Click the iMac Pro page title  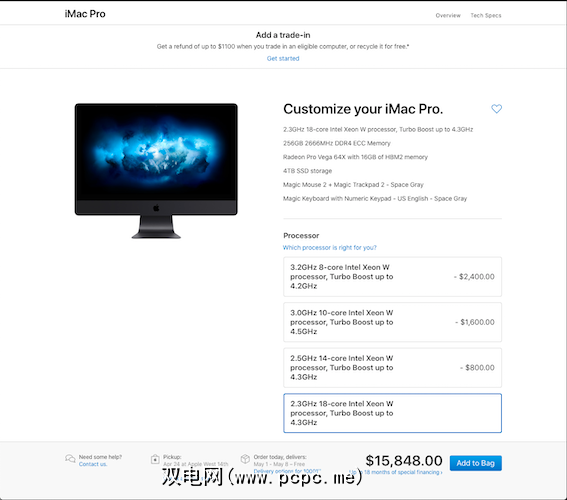[x=85, y=14]
